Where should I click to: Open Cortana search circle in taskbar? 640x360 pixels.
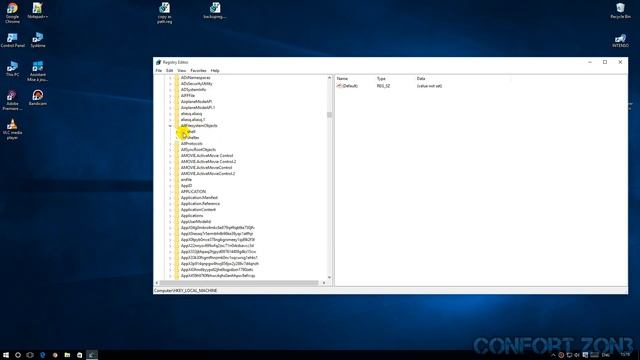18,355
